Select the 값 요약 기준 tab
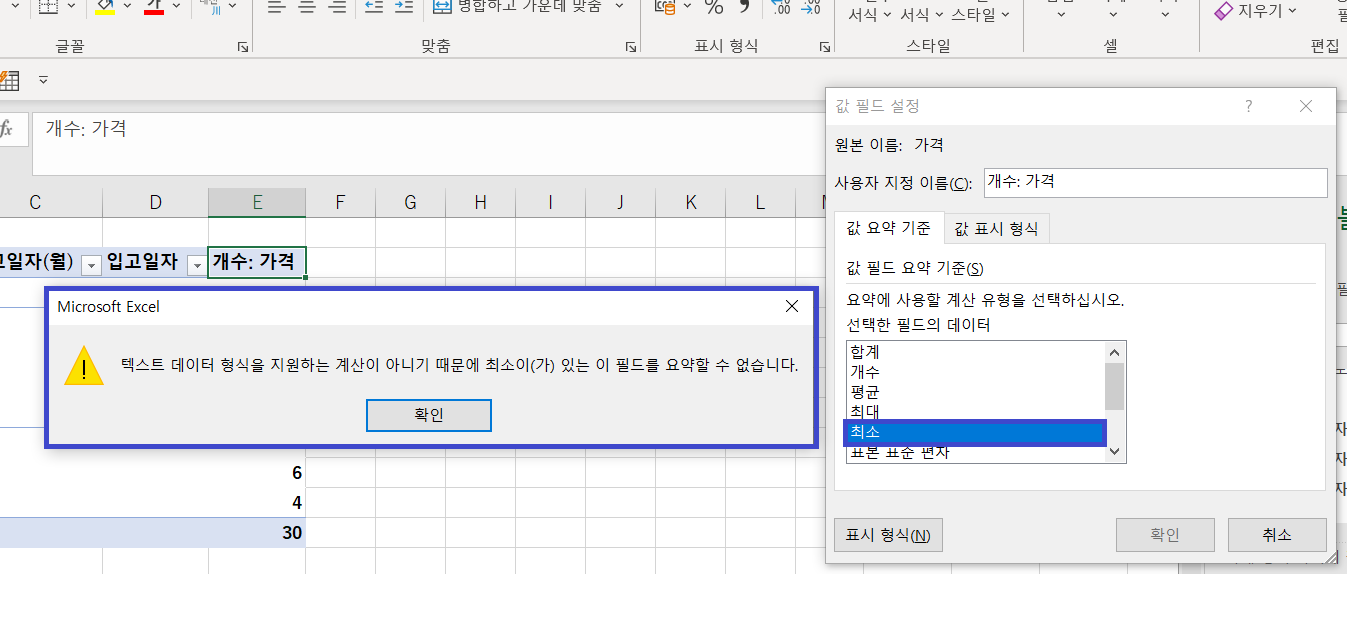Image resolution: width=1347 pixels, height=630 pixels. point(888,228)
